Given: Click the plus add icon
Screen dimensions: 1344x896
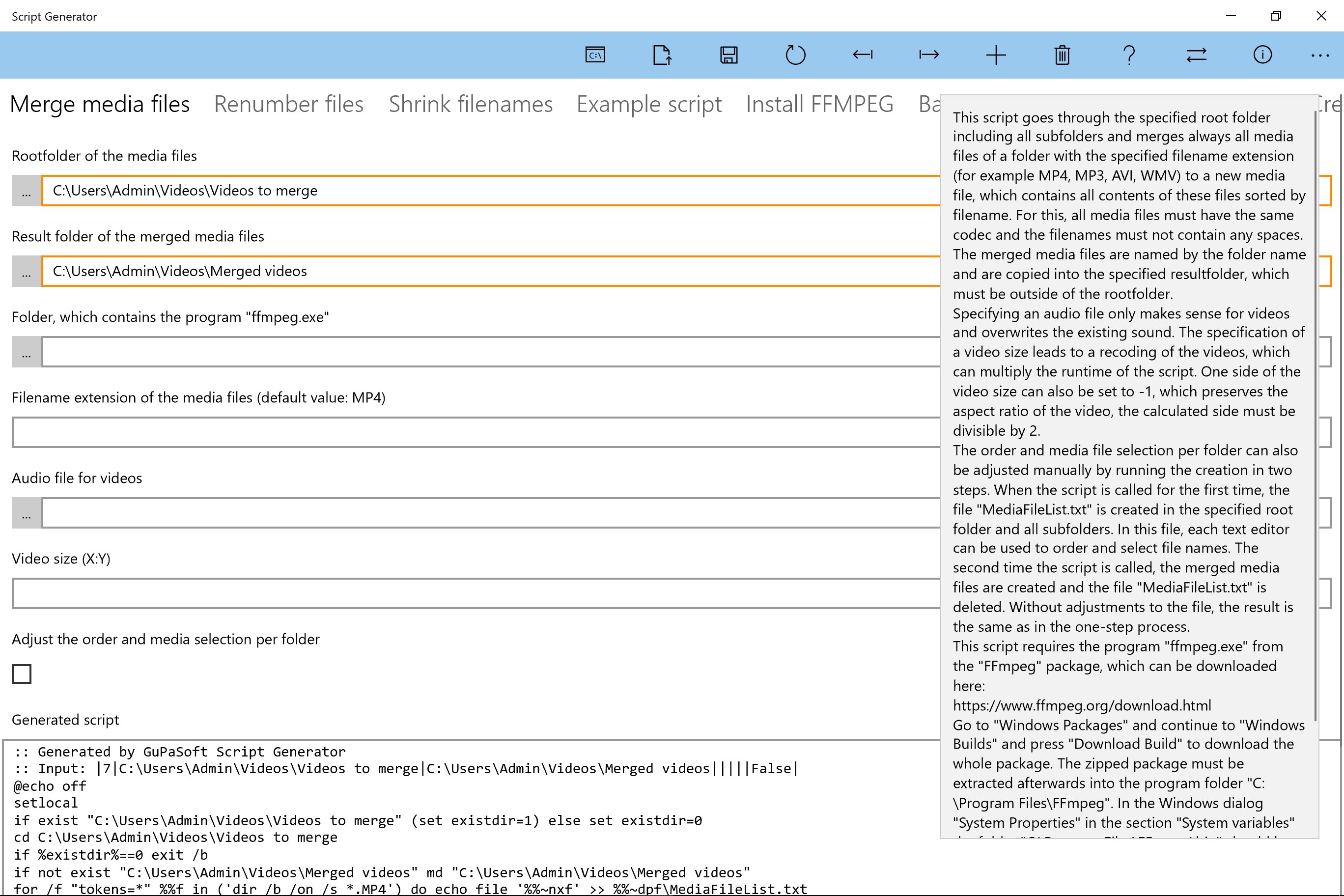Looking at the screenshot, I should 996,55.
